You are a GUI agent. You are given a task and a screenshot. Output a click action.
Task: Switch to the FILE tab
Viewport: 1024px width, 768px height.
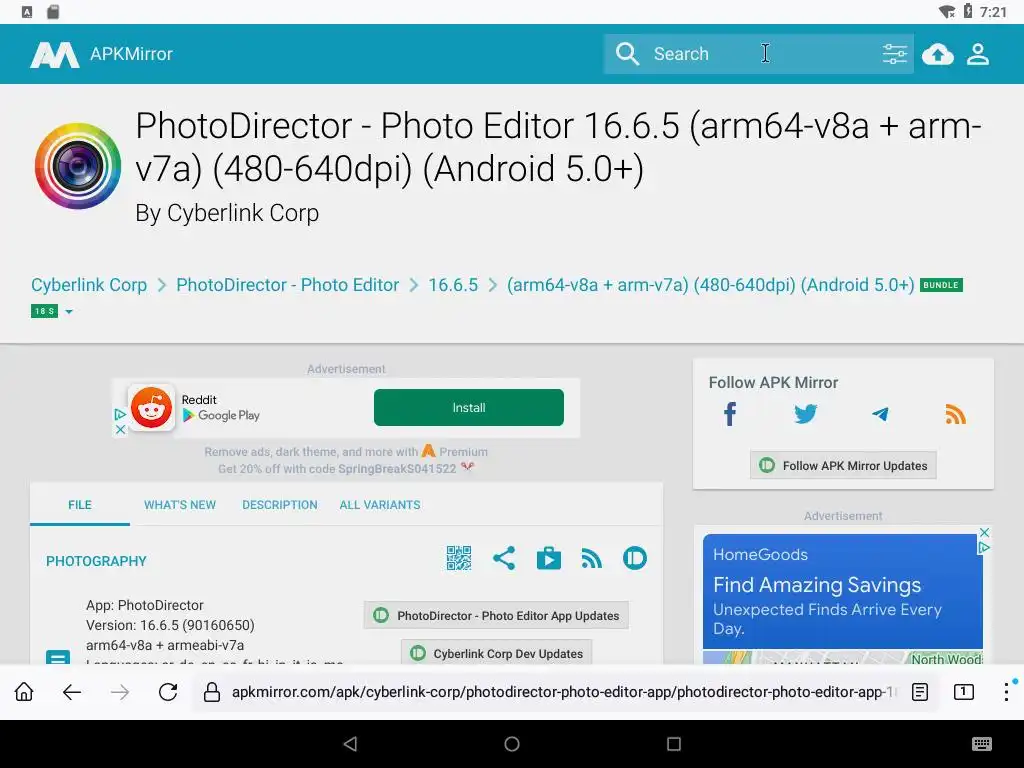coord(80,505)
